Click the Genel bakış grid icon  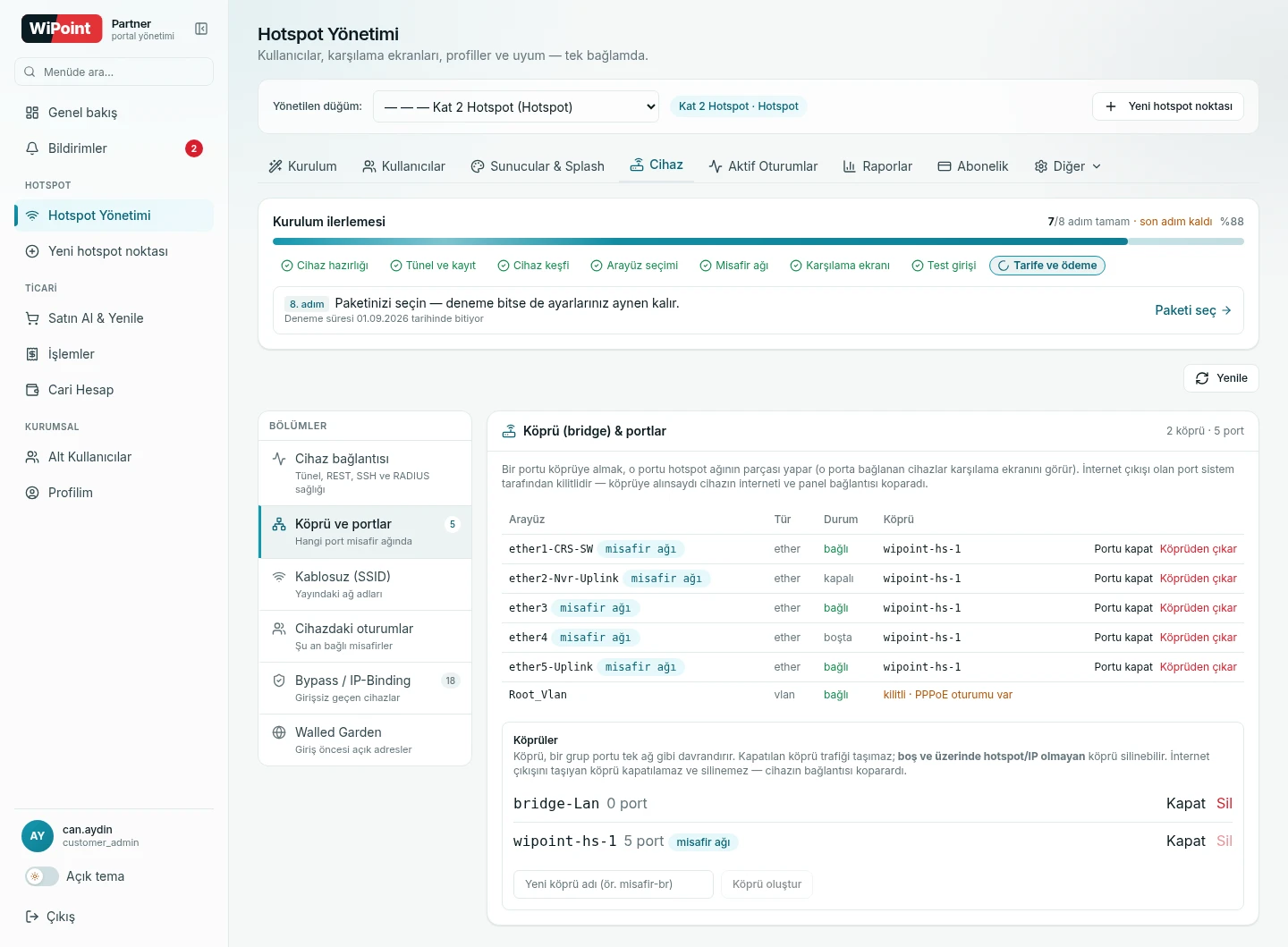[x=32, y=113]
